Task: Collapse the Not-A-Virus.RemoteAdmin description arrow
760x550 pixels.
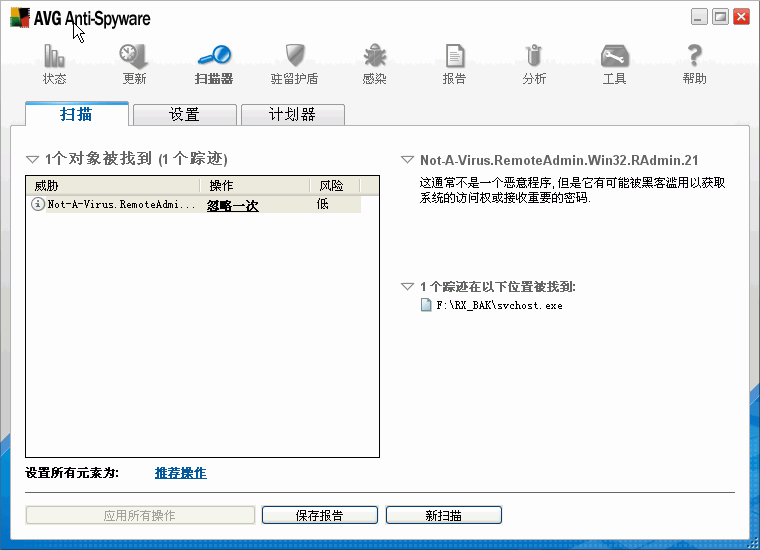Action: (407, 159)
